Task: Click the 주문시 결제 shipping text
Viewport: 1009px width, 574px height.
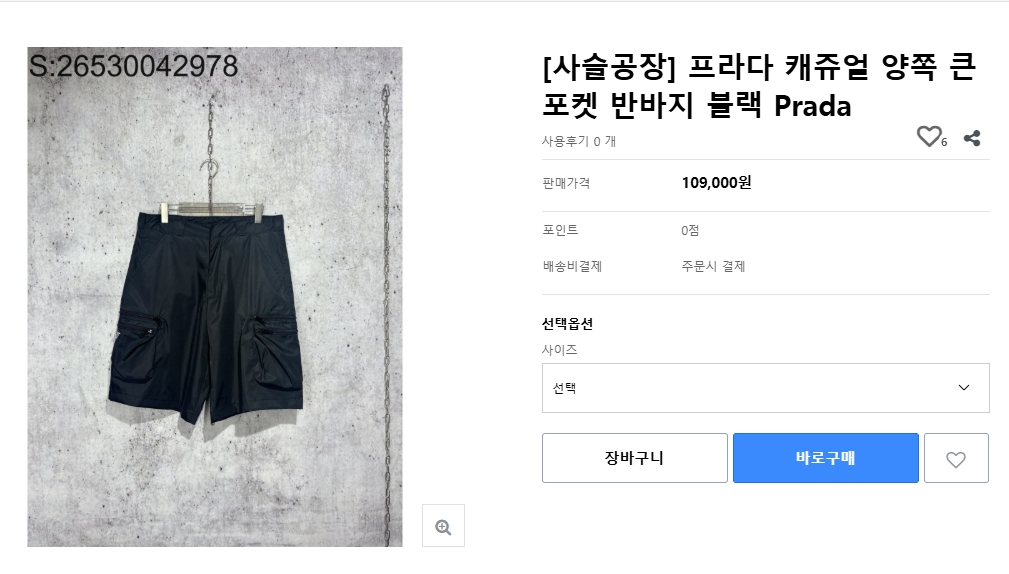Action: tap(713, 266)
